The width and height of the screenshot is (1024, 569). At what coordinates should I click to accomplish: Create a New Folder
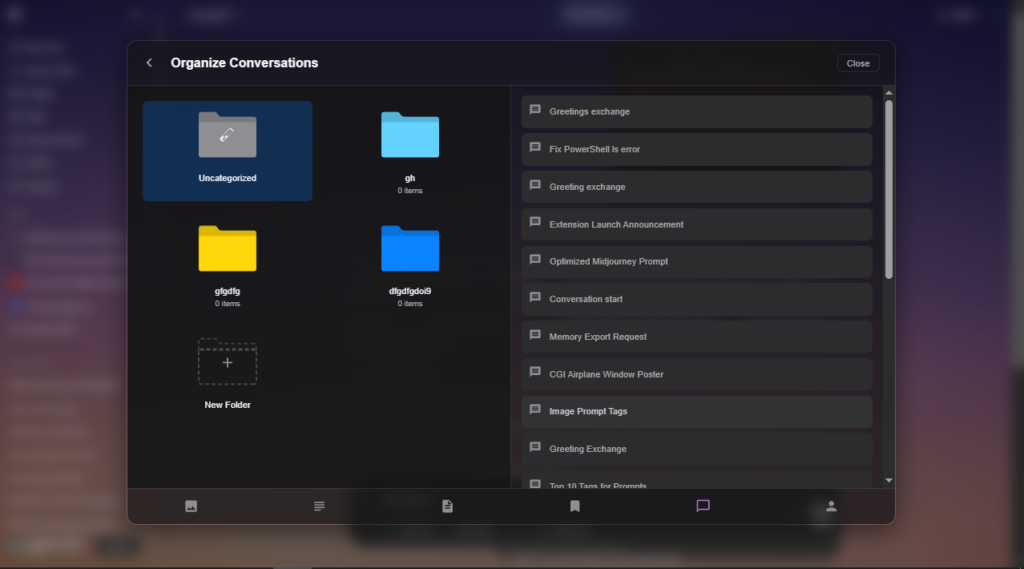(x=227, y=374)
